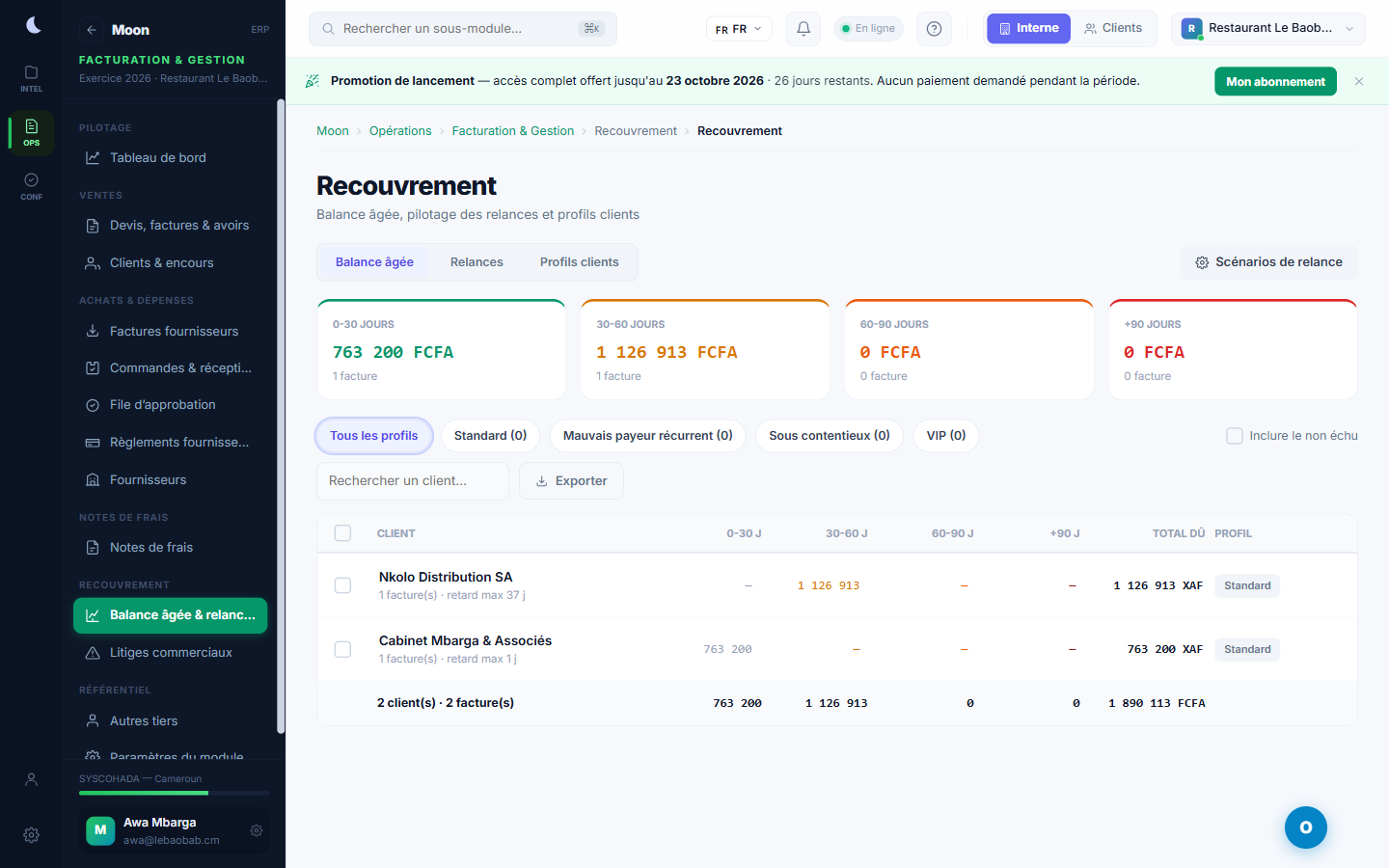
Task: Expand the Restaurant Le Baob... selector
Action: 1268,29
